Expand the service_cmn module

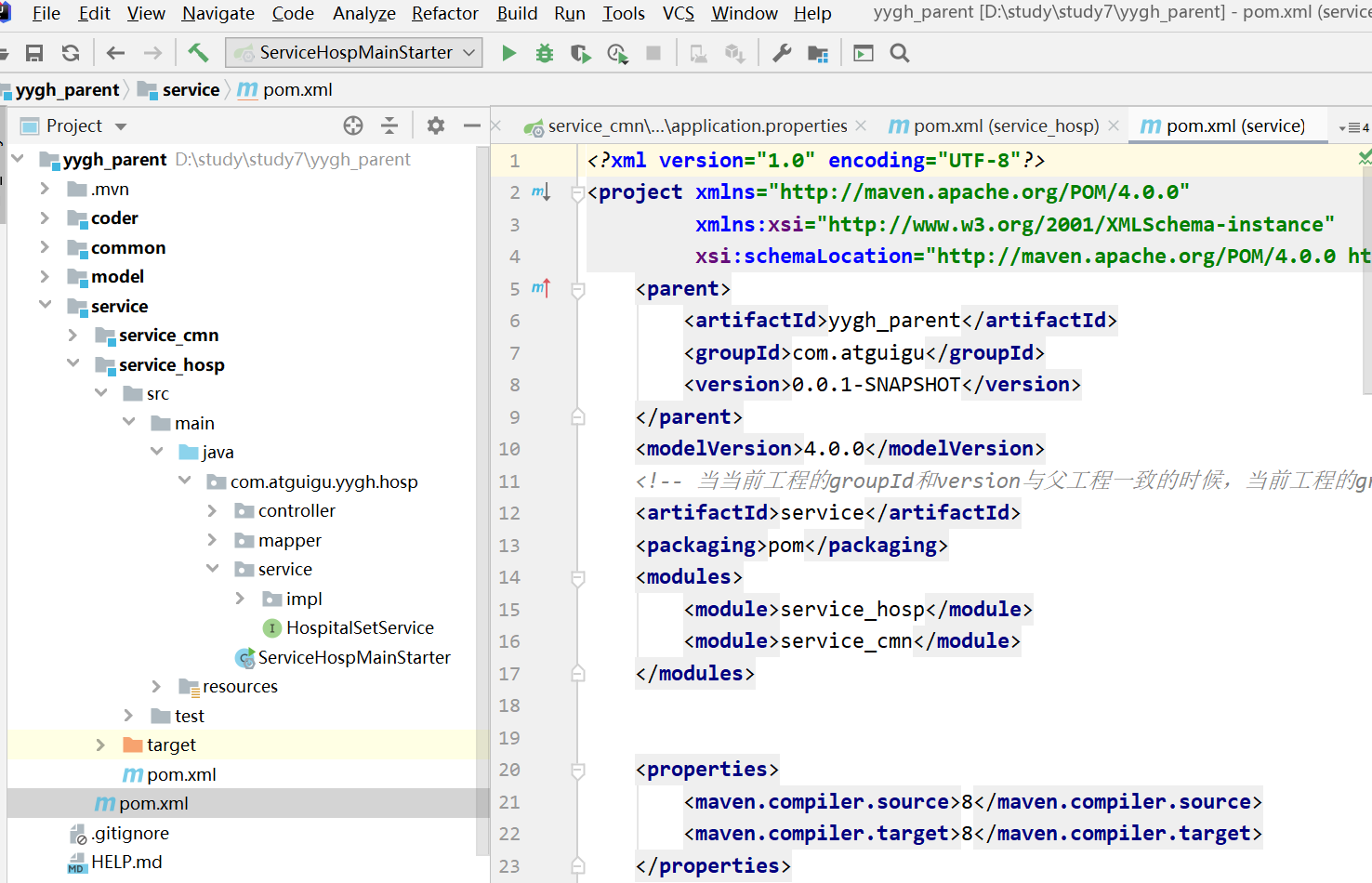click(x=73, y=335)
